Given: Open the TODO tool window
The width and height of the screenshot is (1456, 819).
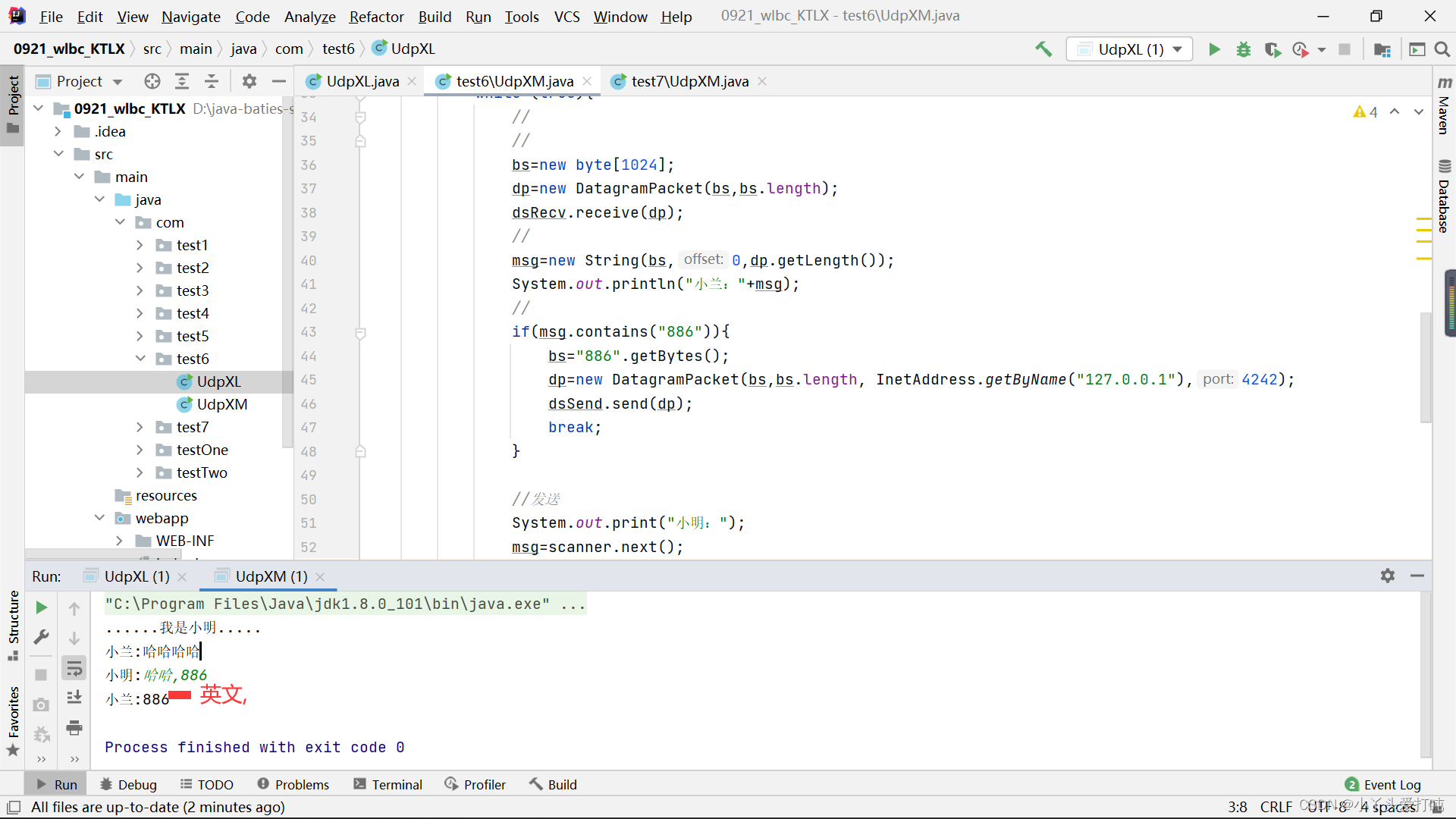Looking at the screenshot, I should click(x=206, y=784).
